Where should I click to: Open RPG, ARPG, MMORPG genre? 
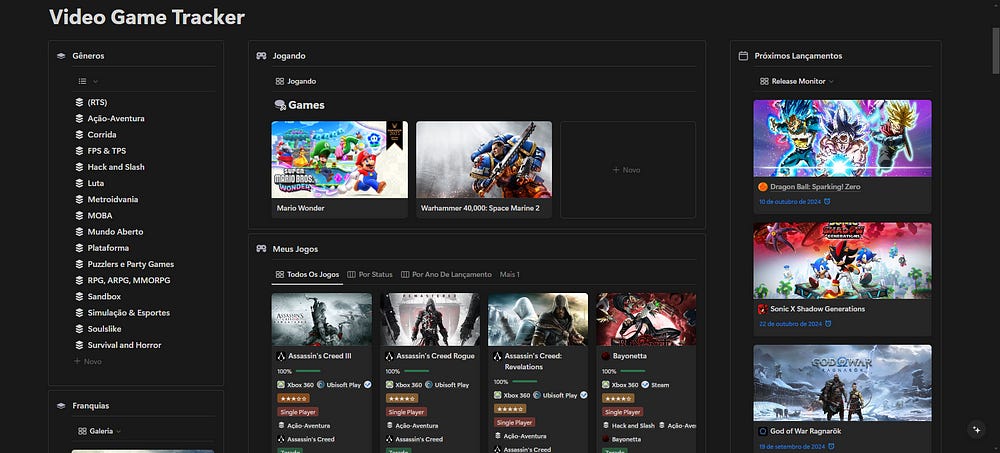(128, 280)
